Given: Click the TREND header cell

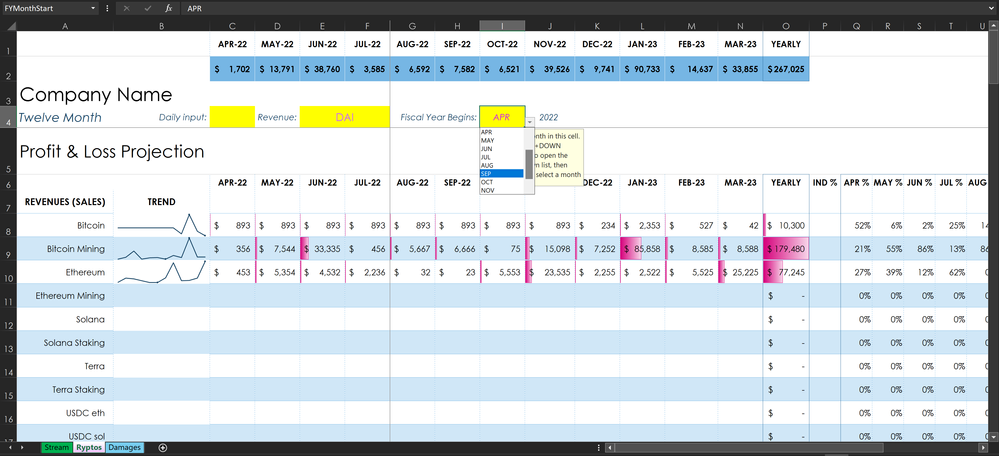Looking at the screenshot, I should click(162, 202).
